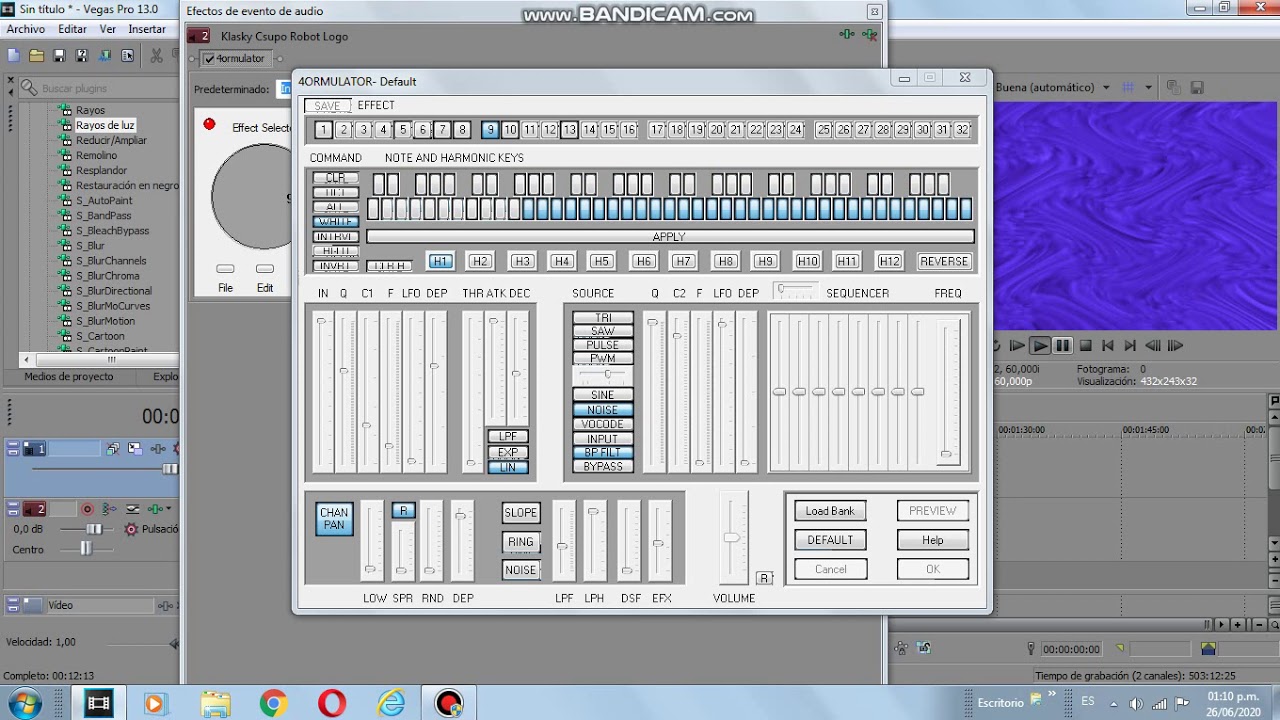Click plugin chain icon in audio effects window
Viewport: 1280px width, 720px height.
pos(847,35)
